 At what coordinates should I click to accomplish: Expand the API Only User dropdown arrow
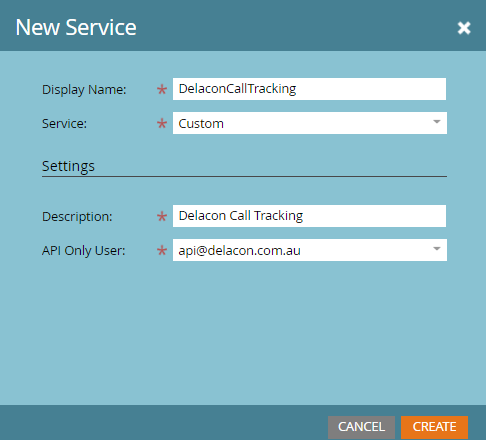point(437,249)
